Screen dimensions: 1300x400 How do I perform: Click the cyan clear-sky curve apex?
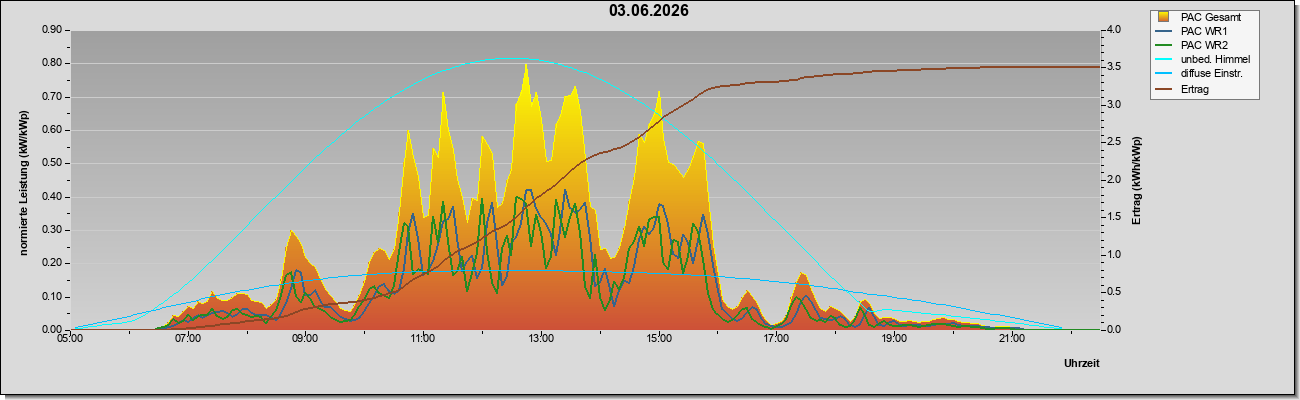point(512,58)
